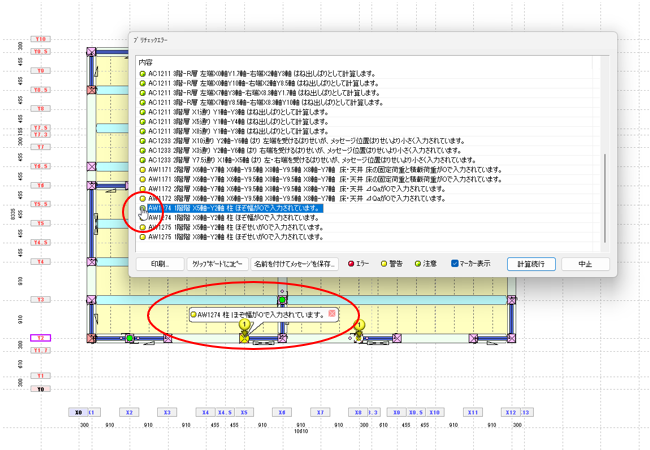Select the column symbol at X3-Y2

pos(167,338)
